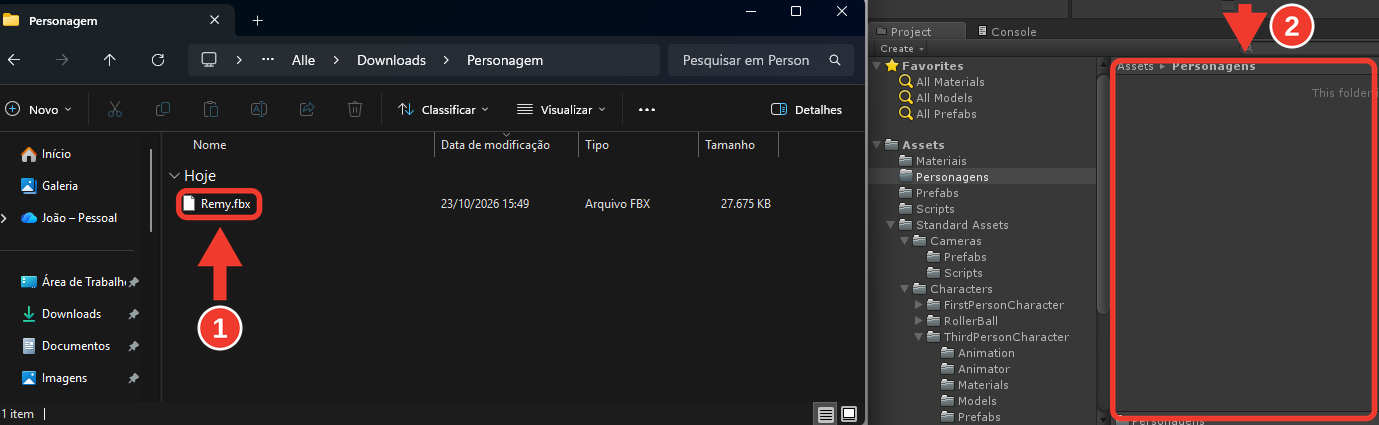Expand RollerBall folder

920,321
